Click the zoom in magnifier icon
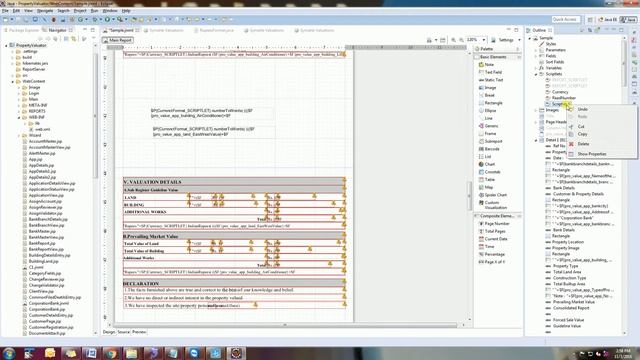 453,40
